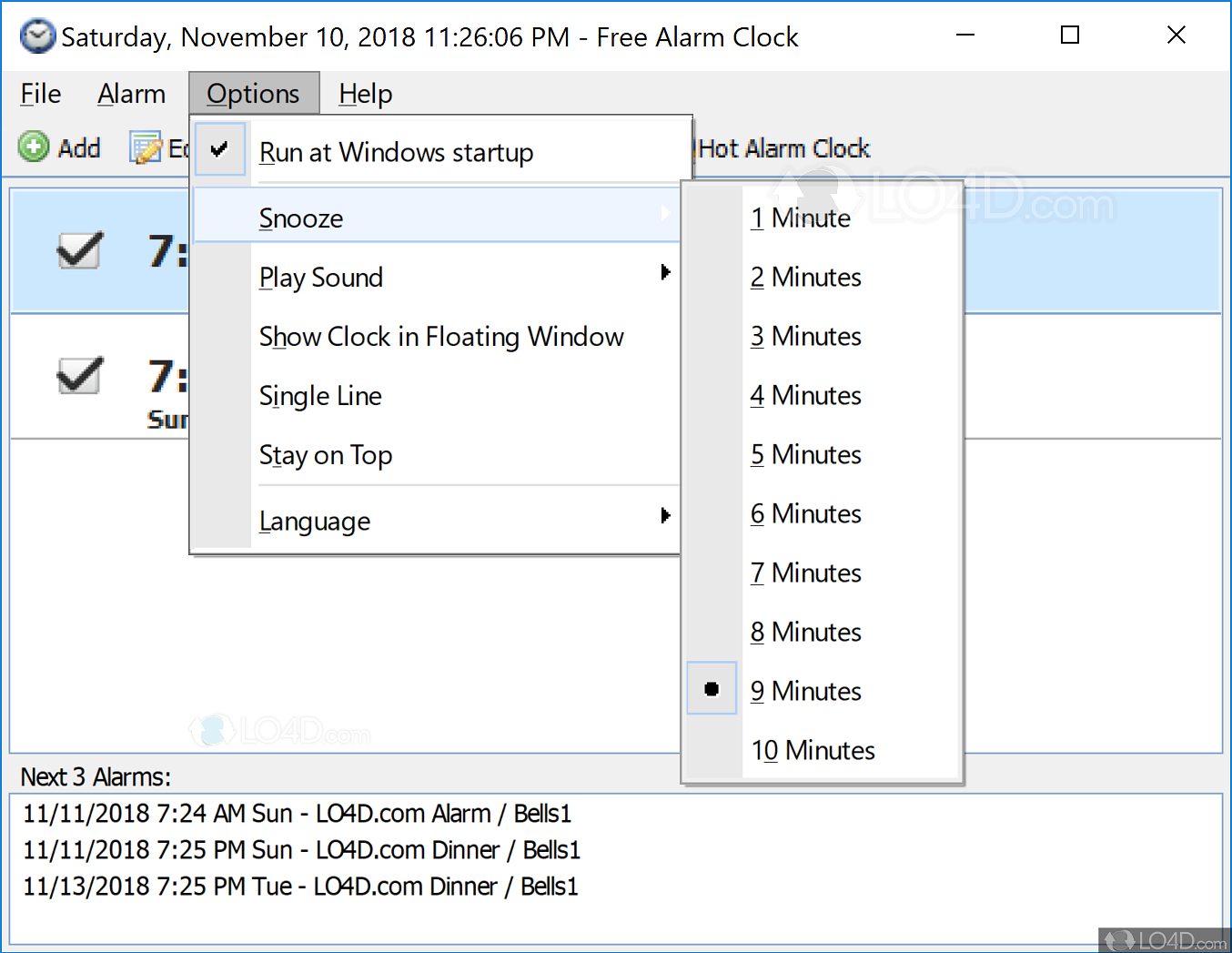
Task: Click the Hot Alarm Clock link
Action: 783,147
